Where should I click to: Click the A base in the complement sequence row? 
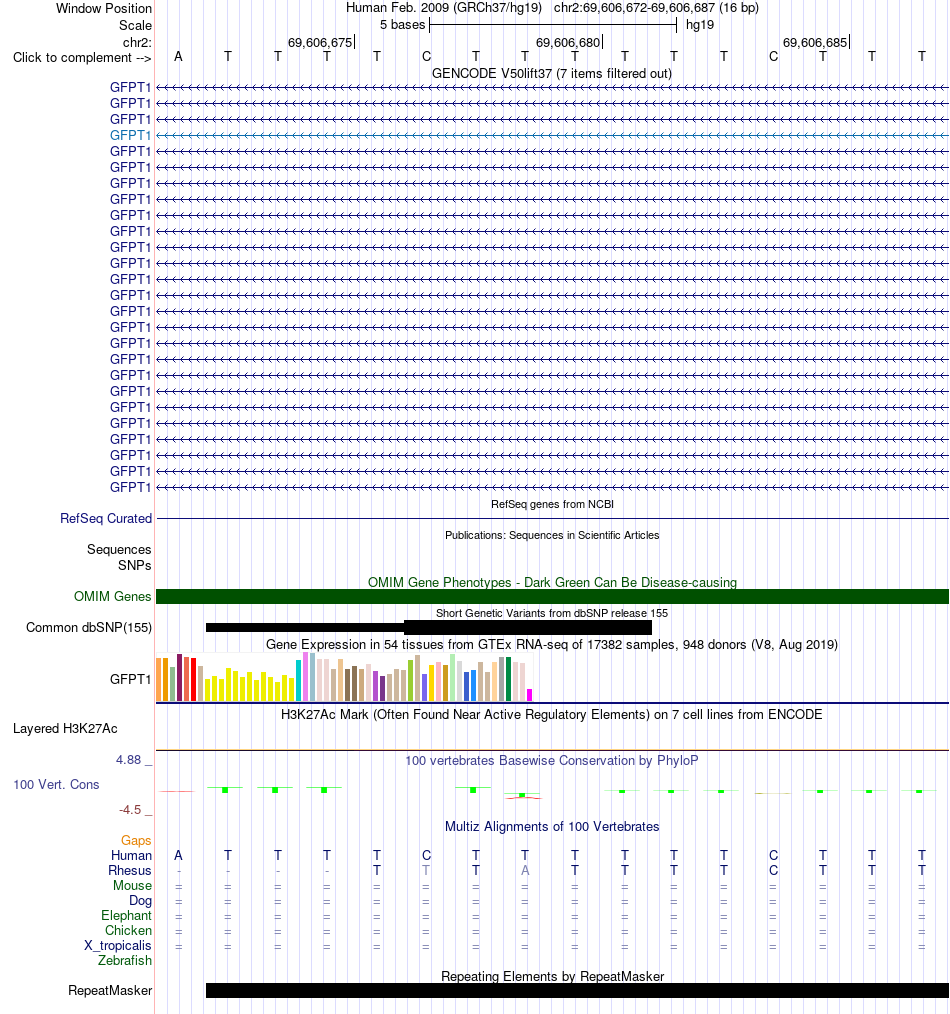178,57
